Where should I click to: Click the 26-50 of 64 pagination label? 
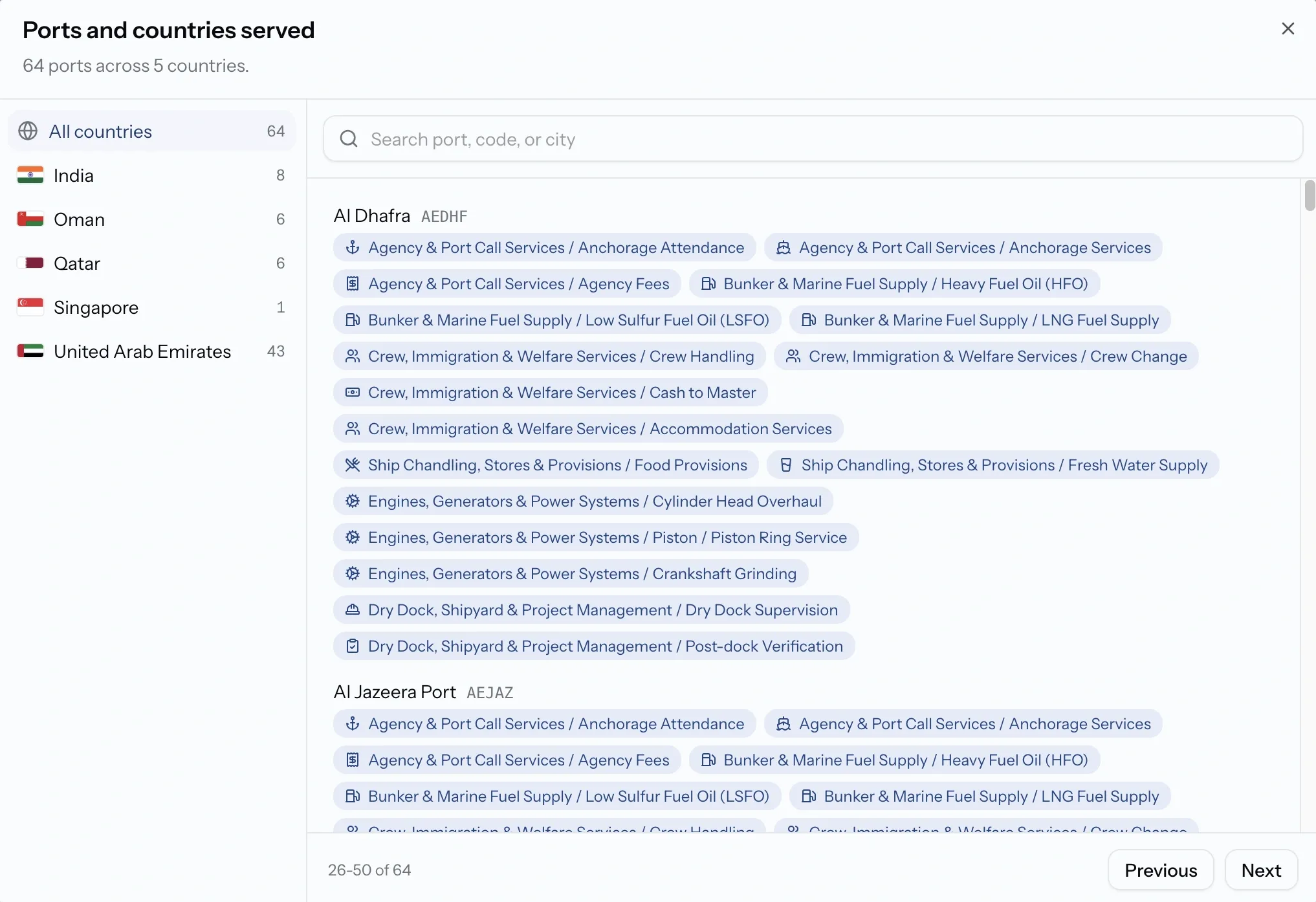click(369, 870)
